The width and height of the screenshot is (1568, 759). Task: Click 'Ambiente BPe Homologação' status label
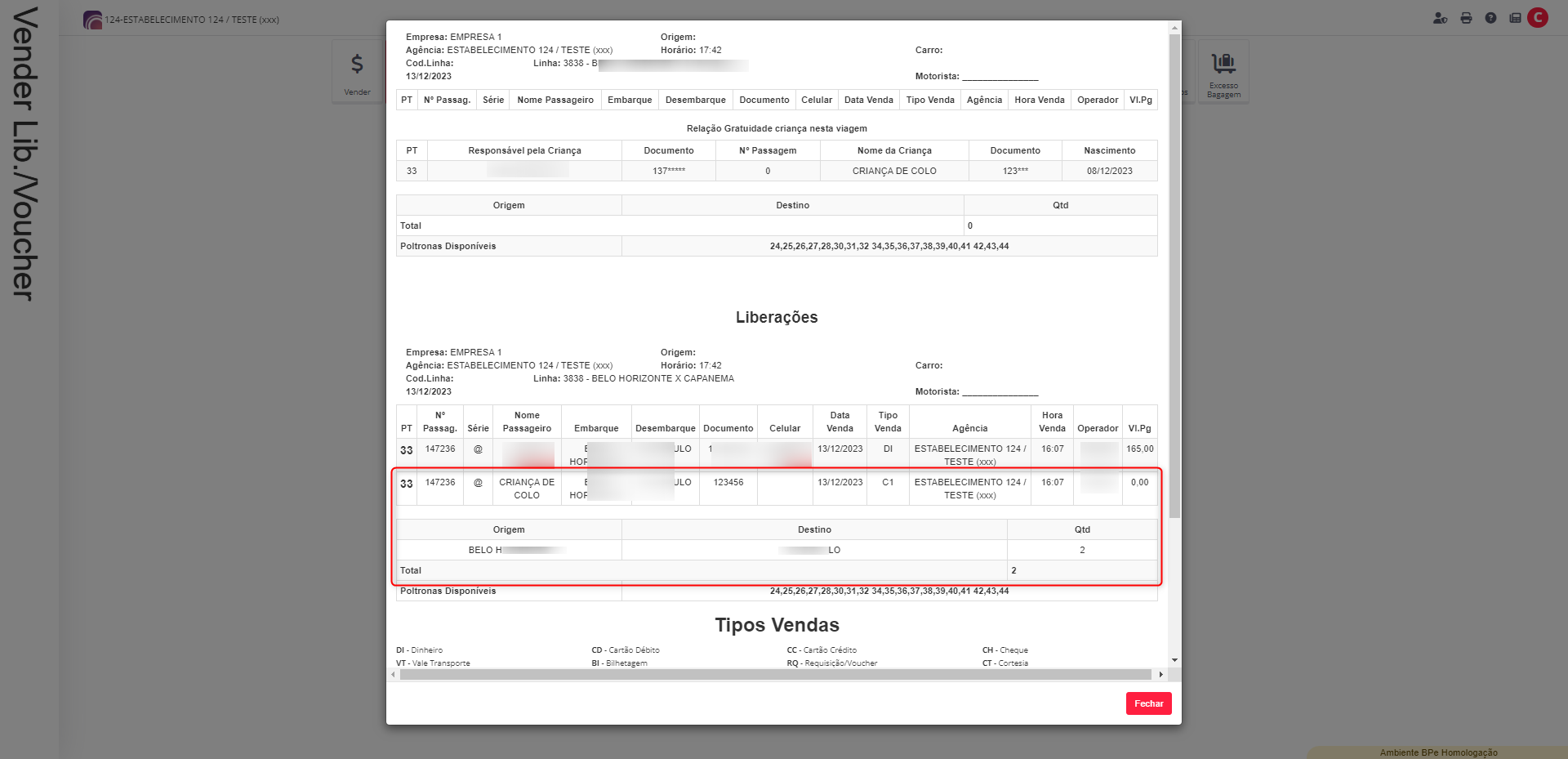[1438, 752]
